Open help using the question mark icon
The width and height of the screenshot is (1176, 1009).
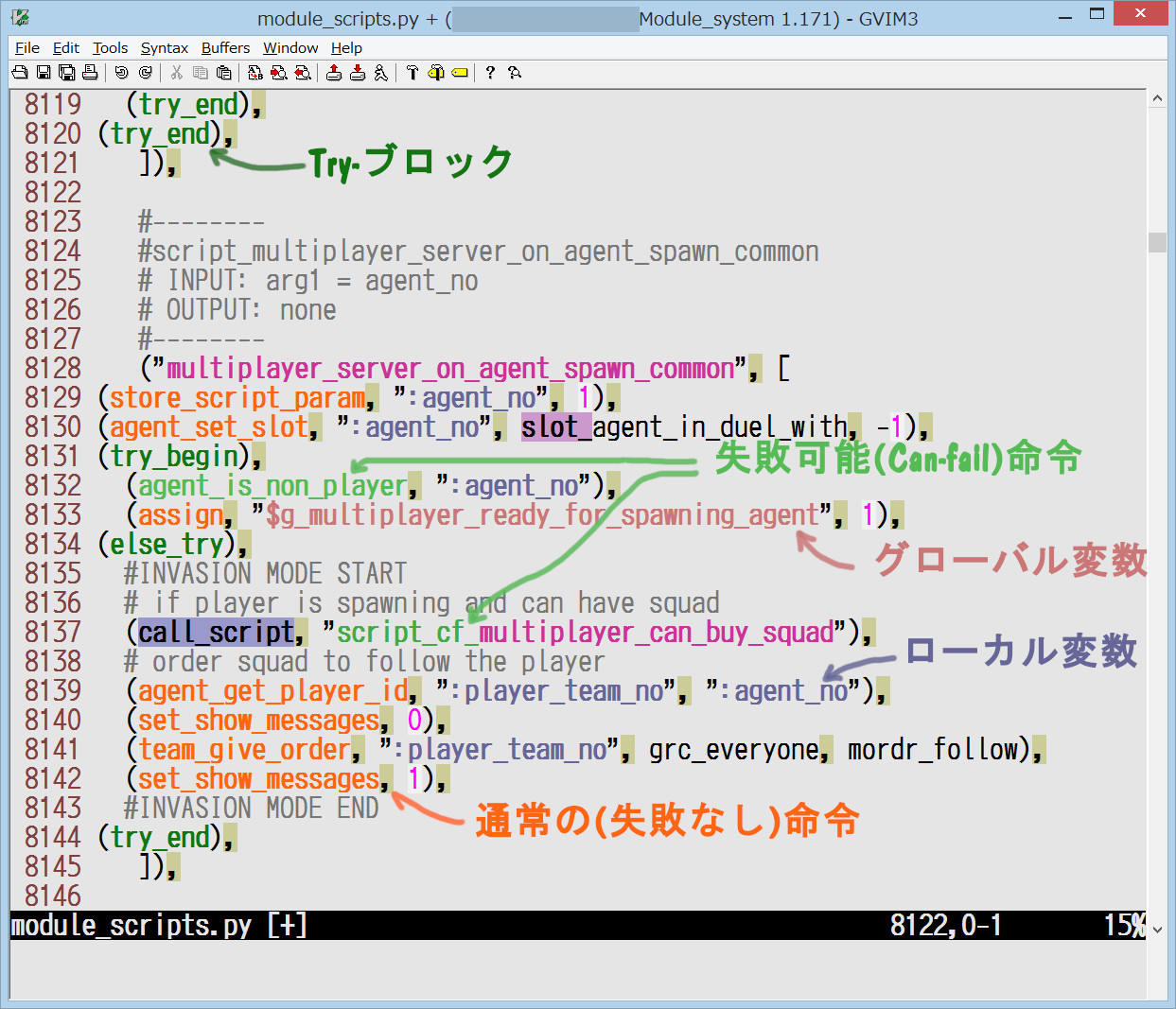point(490,73)
